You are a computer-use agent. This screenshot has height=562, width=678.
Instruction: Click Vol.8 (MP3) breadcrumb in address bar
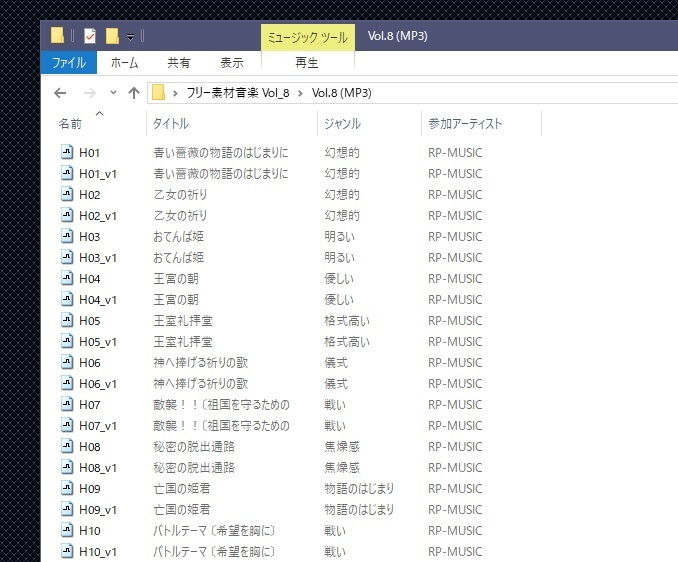click(x=342, y=93)
